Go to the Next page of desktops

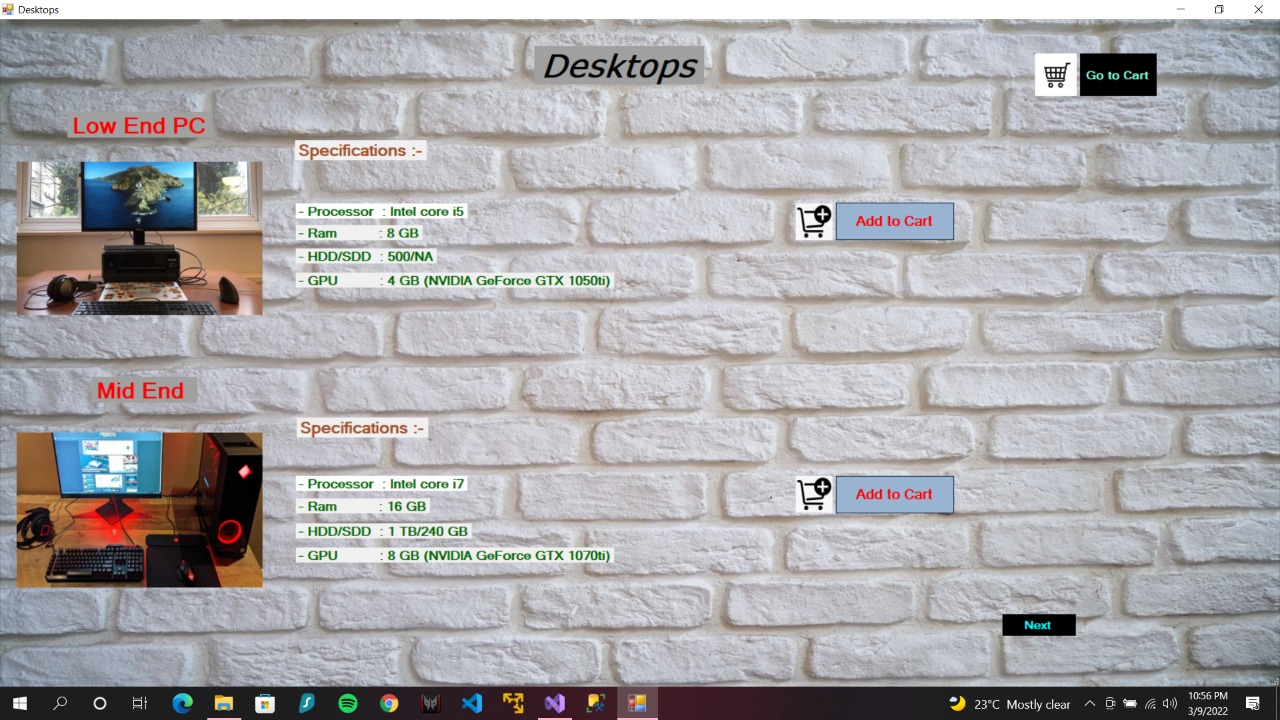[1038, 625]
